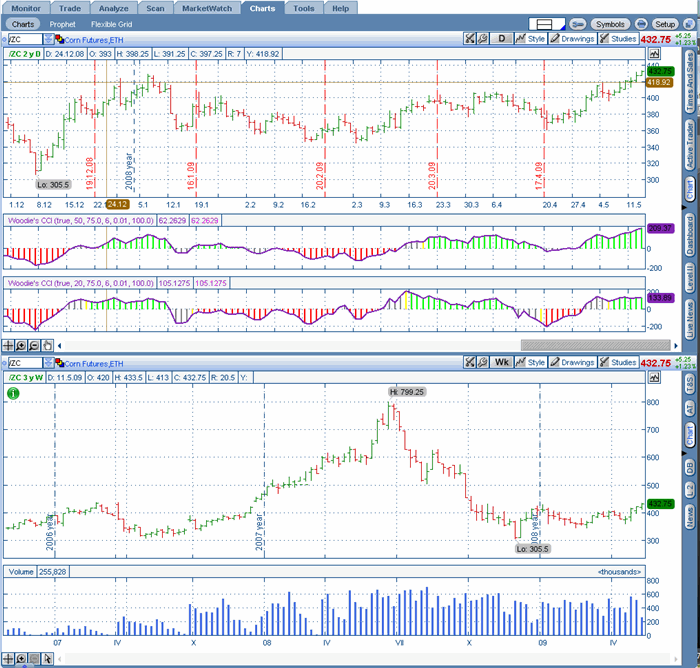Viewport: 700px width, 668px height.
Task: Change the D timeframe on upper chart
Action: [502, 39]
